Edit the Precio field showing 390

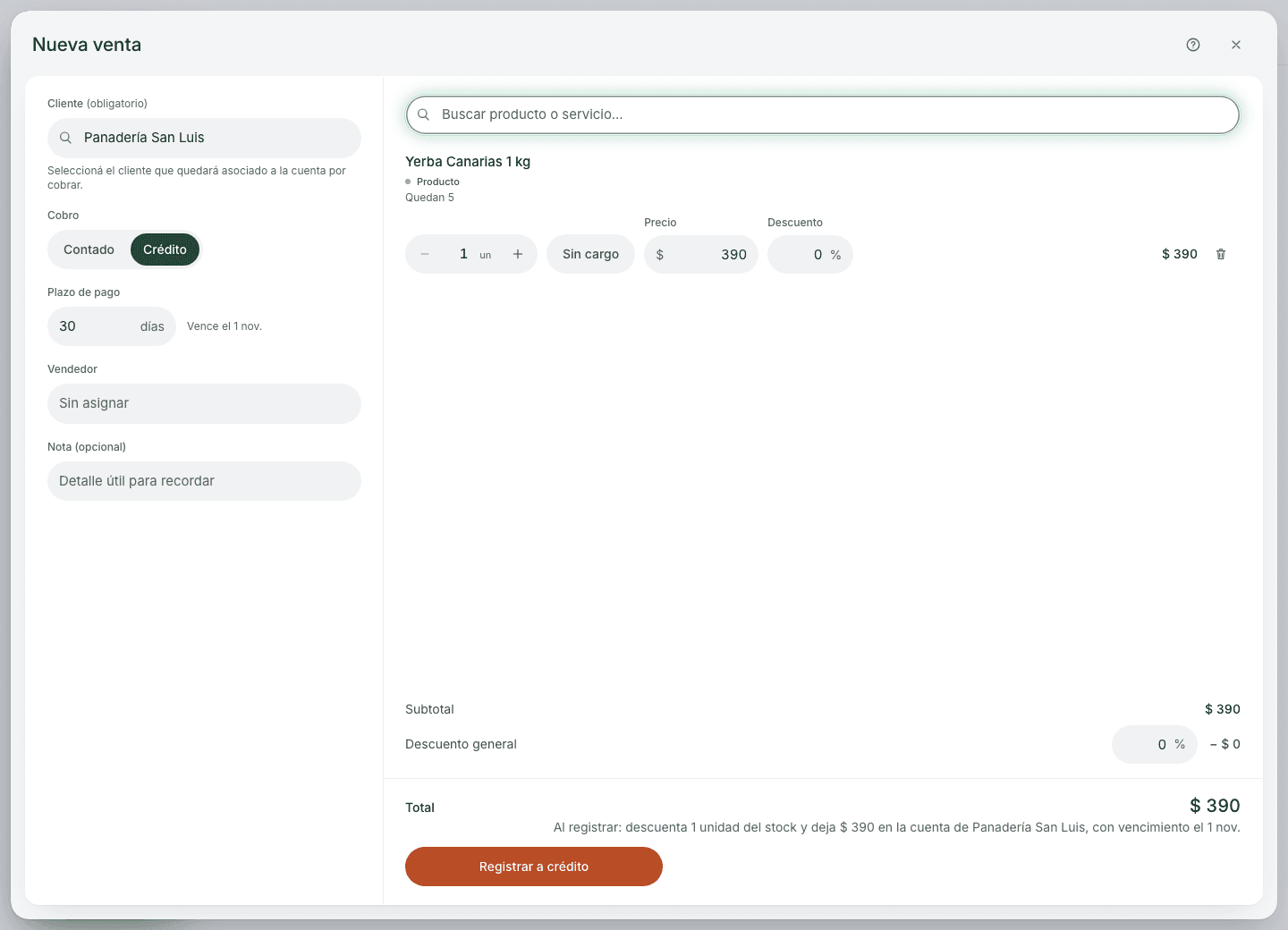[701, 254]
